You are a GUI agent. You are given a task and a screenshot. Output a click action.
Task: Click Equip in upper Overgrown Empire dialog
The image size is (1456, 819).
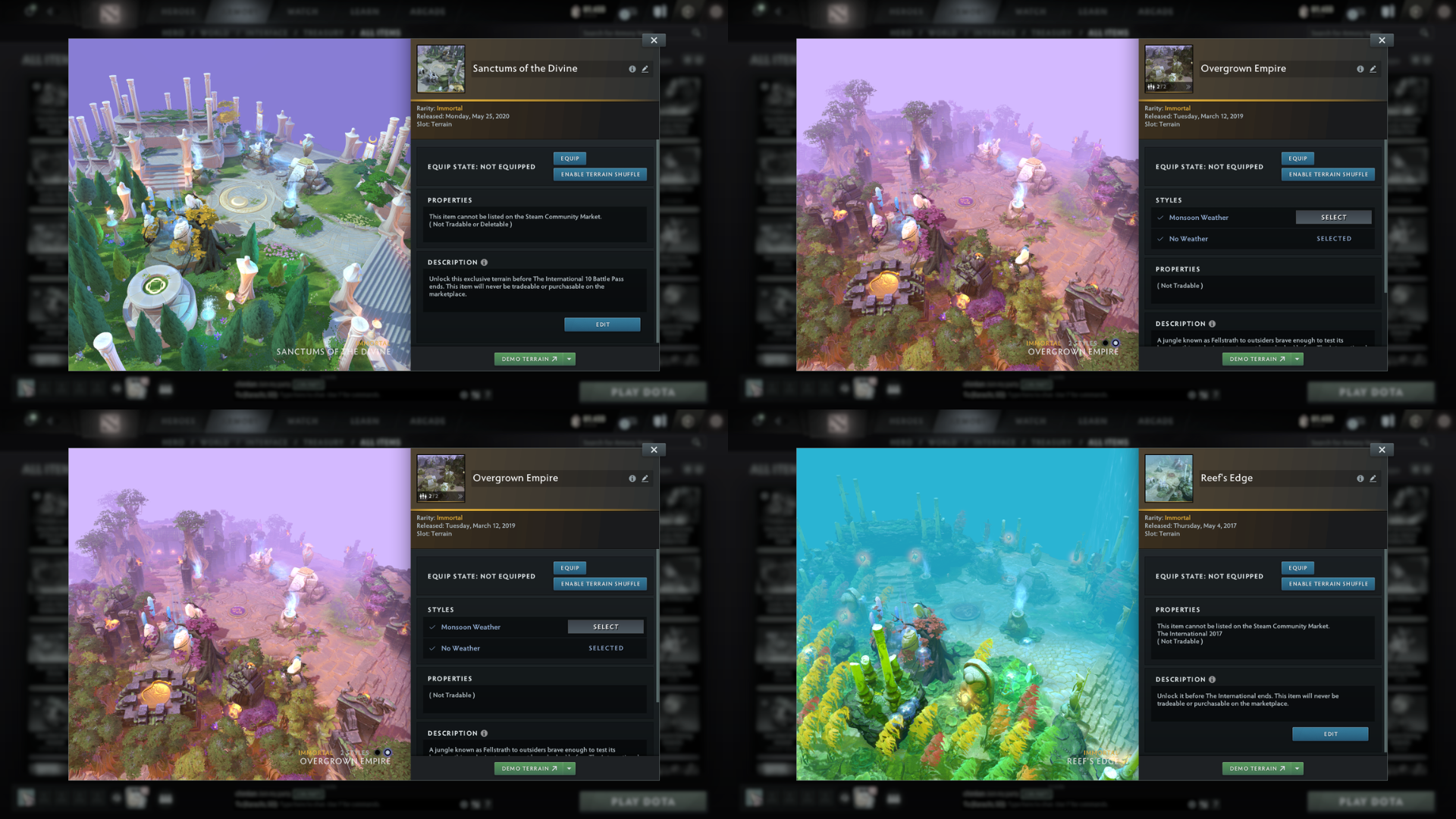[1298, 158]
